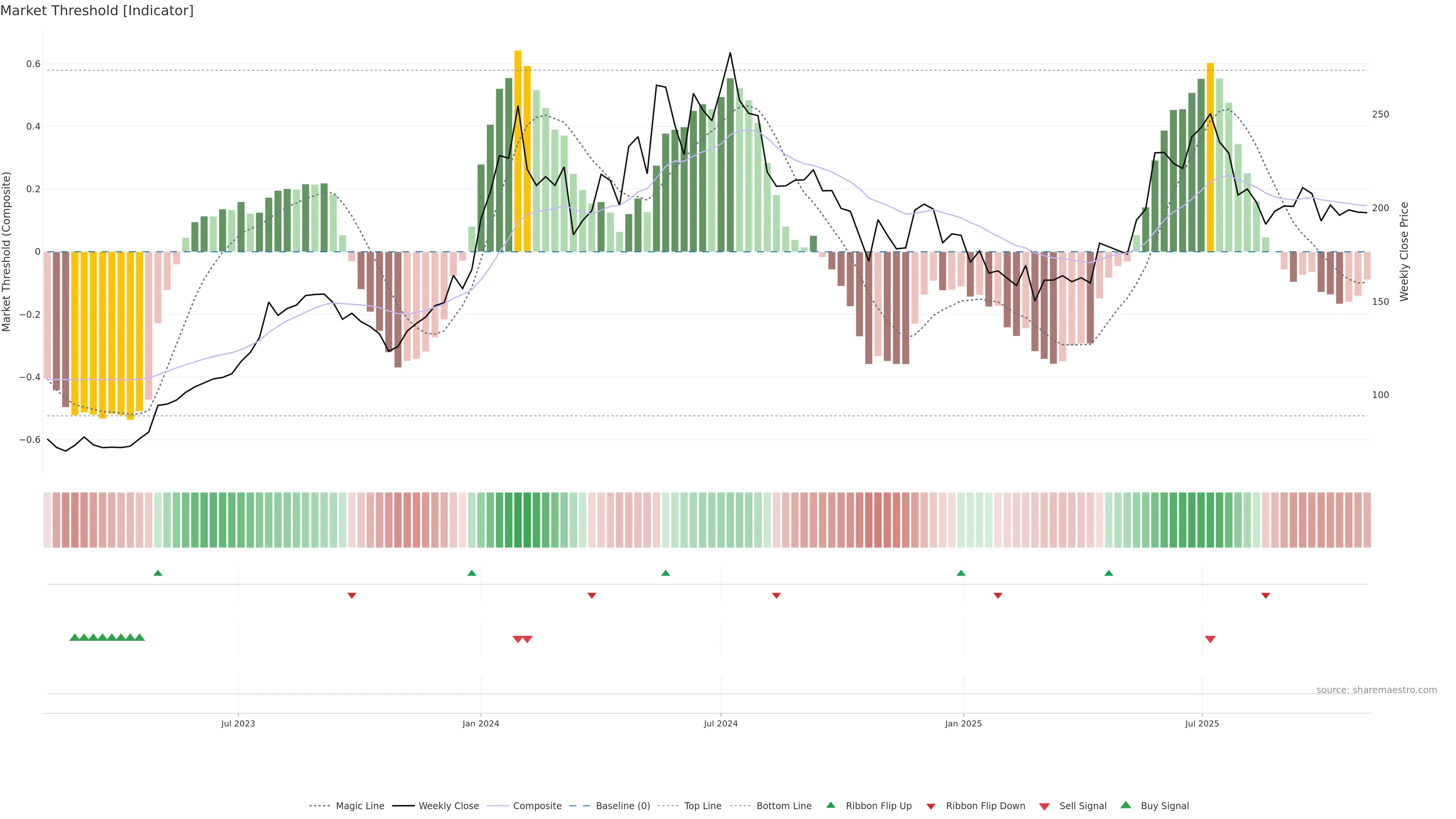The image size is (1456, 819).
Task: Click the first Ribbon Flip Up triangle marker
Action: (158, 573)
